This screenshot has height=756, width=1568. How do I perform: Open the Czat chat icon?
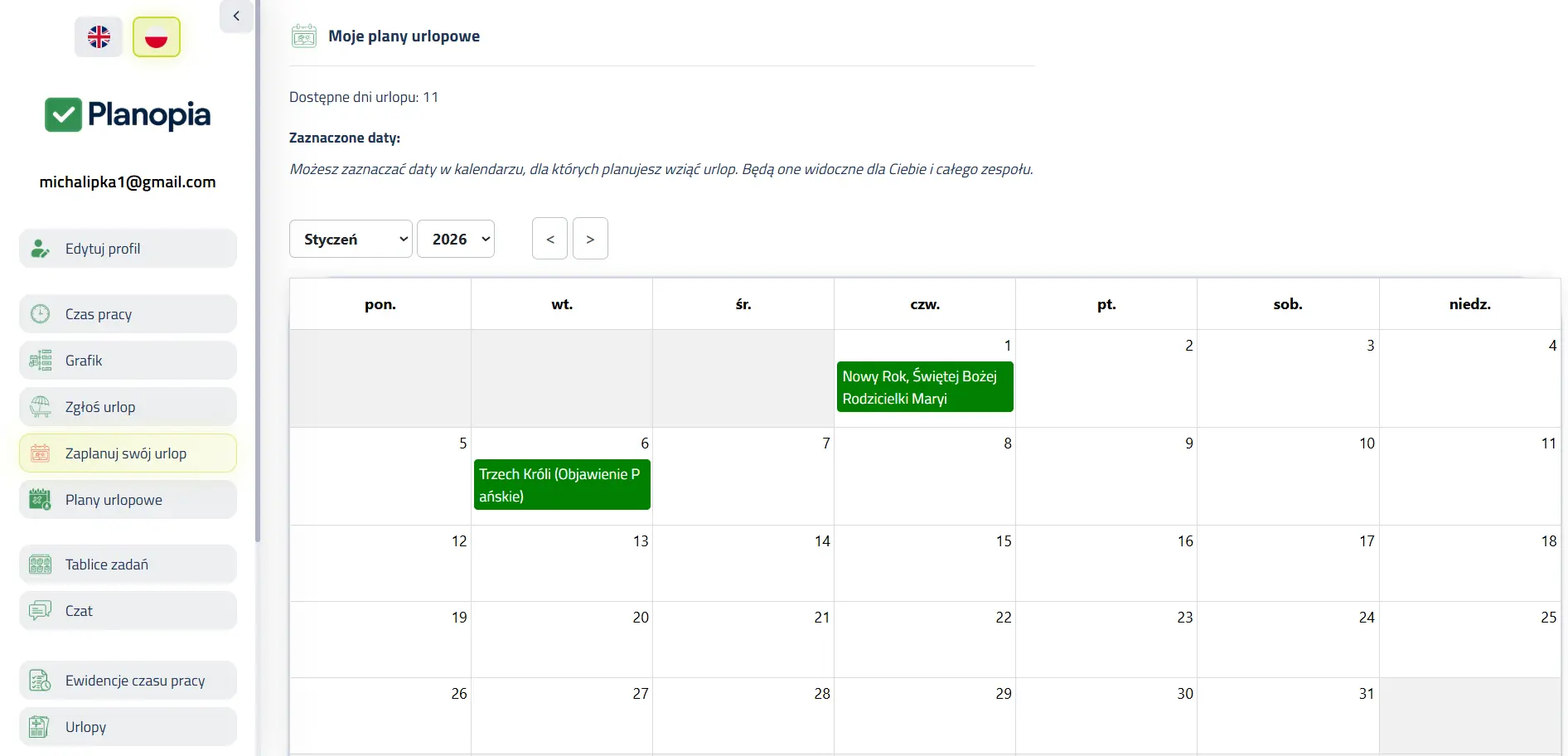40,611
